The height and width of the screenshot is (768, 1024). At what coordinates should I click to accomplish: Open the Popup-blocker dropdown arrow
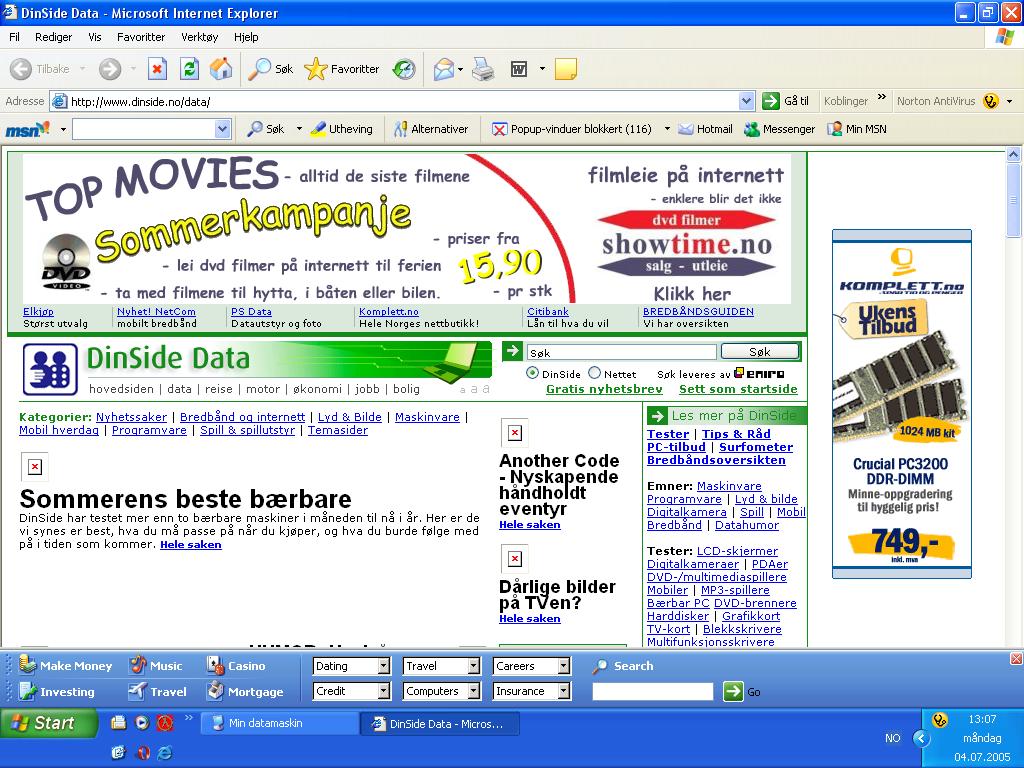pos(667,129)
